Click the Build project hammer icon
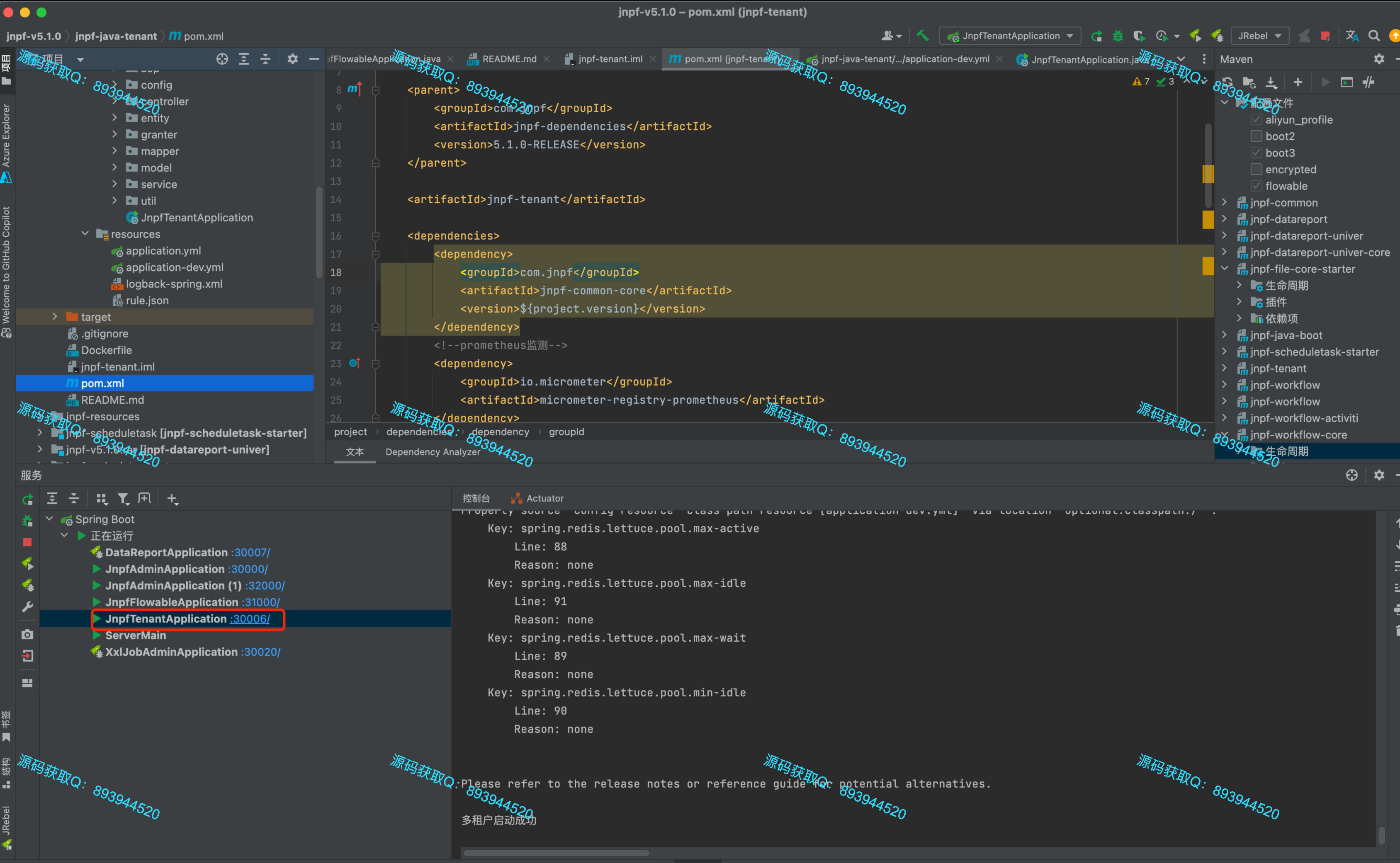Viewport: 1400px width, 863px height. pos(922,35)
